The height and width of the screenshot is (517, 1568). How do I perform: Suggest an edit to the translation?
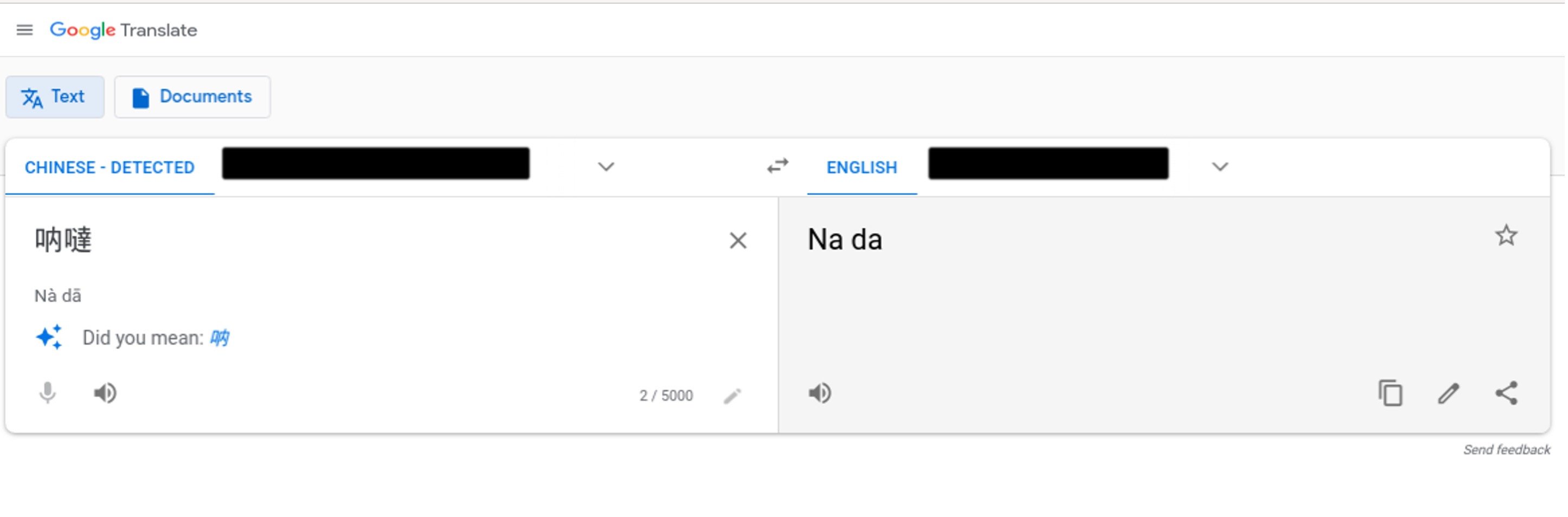tap(1449, 393)
